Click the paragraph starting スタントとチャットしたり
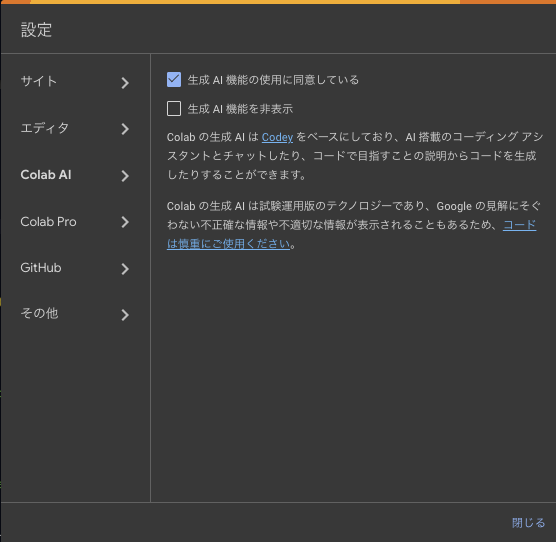The image size is (556, 542). [x=351, y=156]
